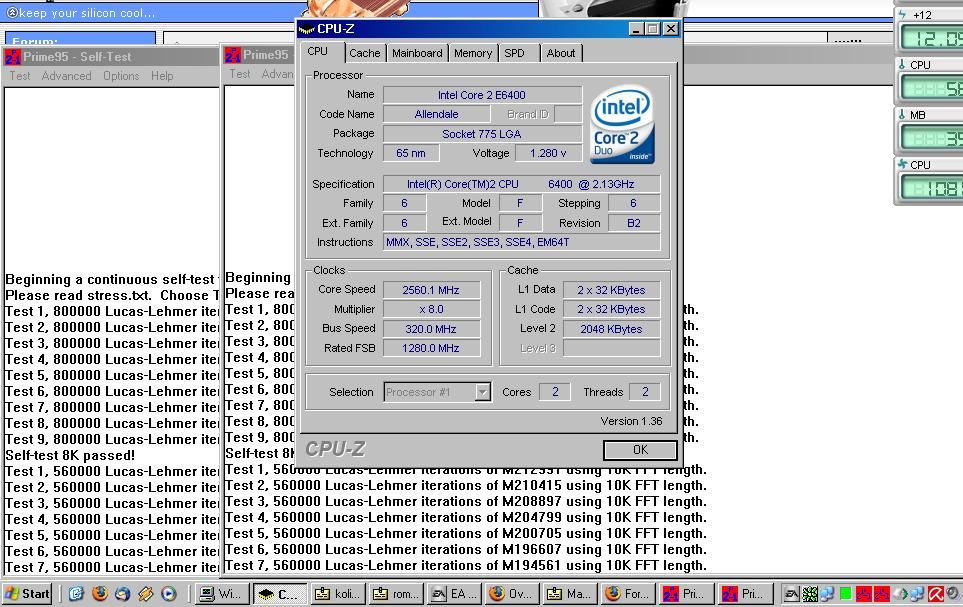This screenshot has height=607, width=963.
Task: Click the Rated FSB value 1280.0 MHz
Action: coord(431,348)
